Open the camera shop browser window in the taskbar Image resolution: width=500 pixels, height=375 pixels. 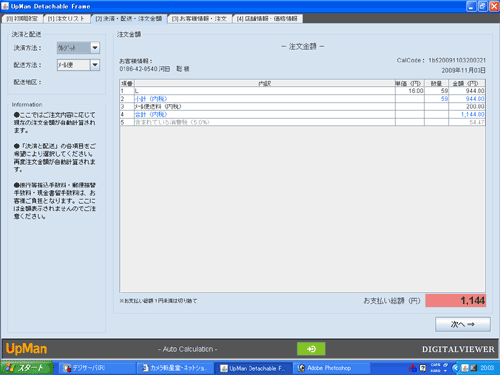coord(175,368)
